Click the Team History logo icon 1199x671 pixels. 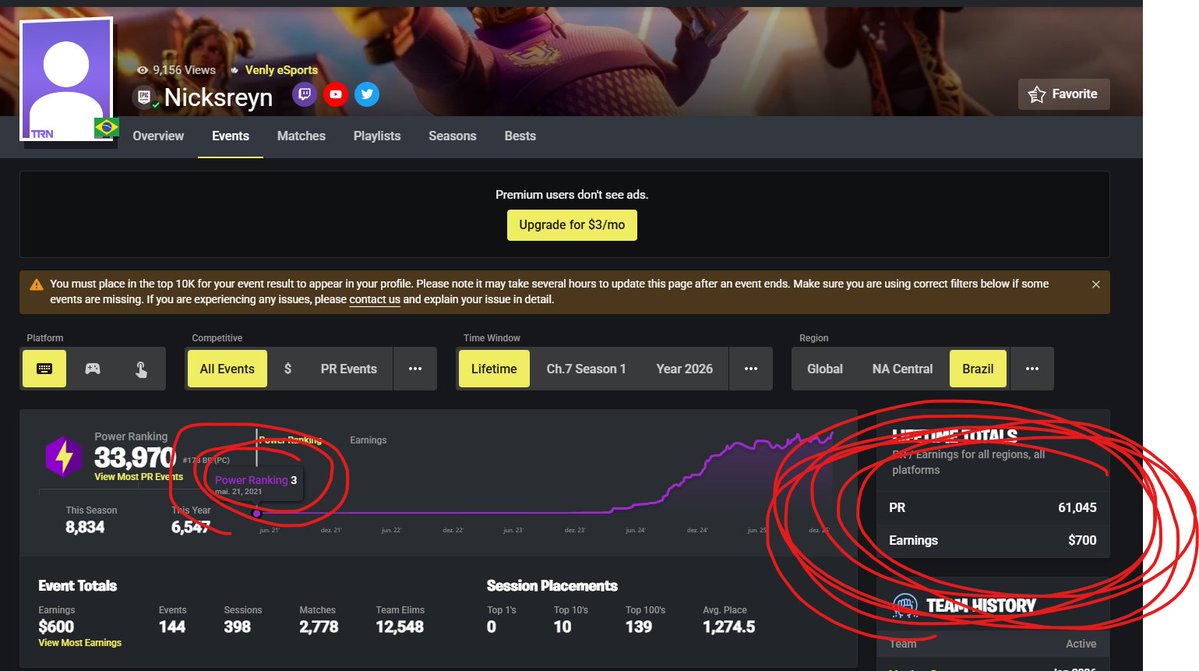(905, 605)
